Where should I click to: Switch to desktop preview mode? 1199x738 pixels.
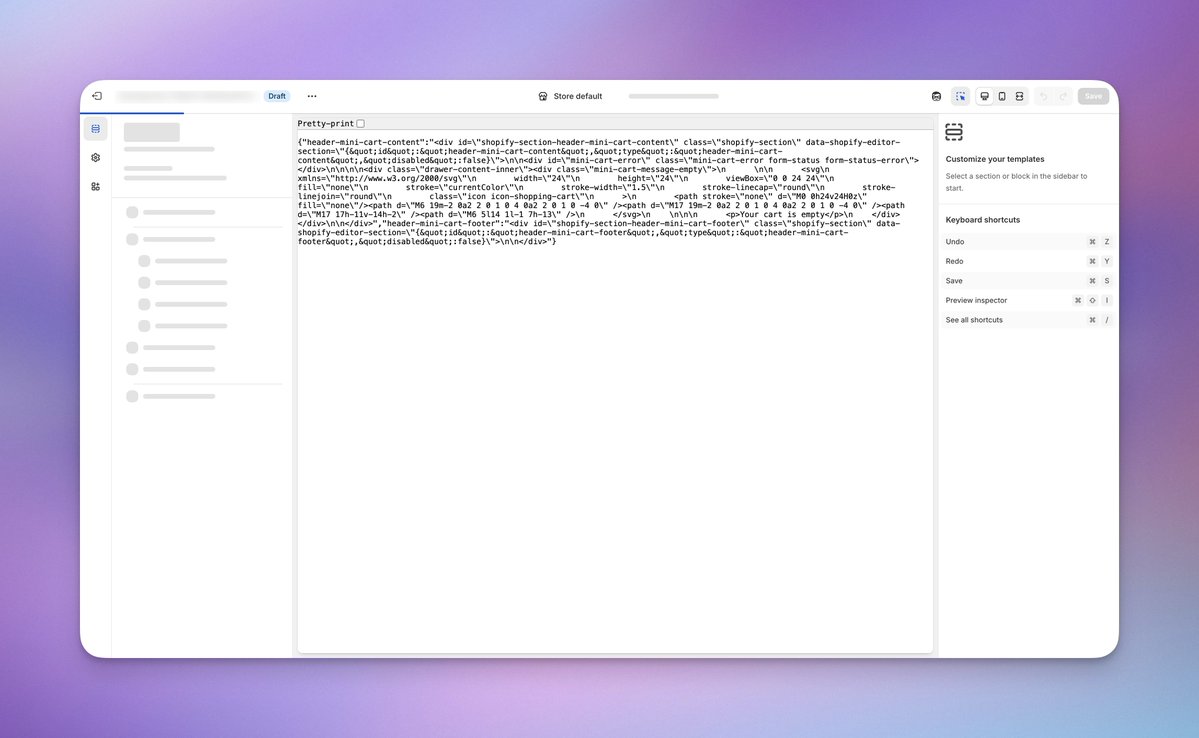coord(985,96)
